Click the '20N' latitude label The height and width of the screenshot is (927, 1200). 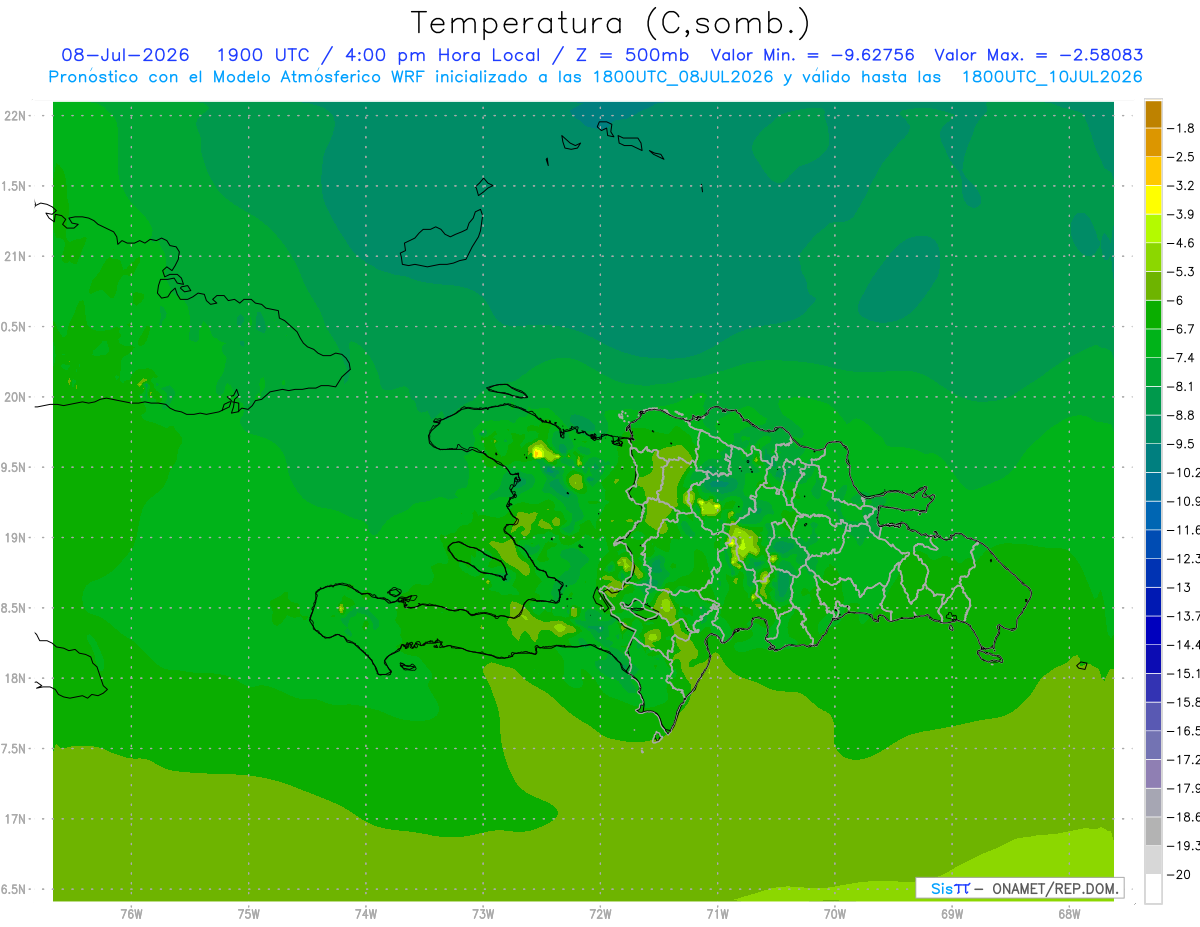pyautogui.click(x=16, y=397)
